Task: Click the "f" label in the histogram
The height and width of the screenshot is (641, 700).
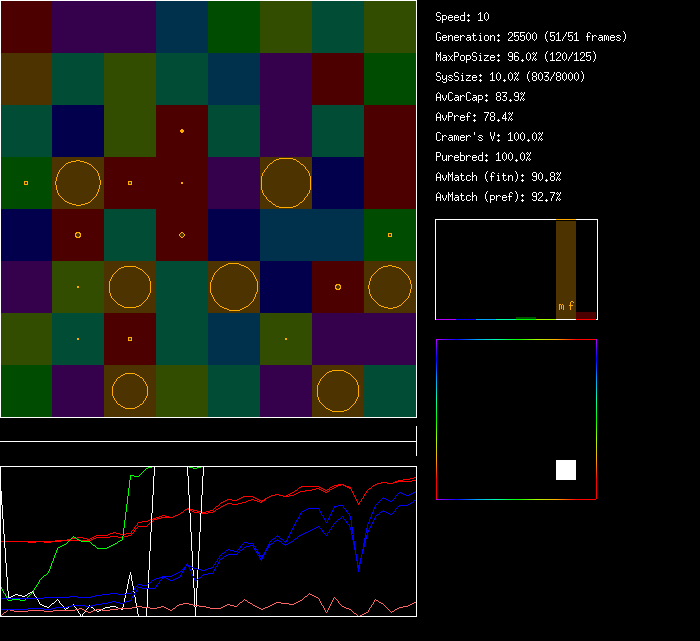Action: (571, 306)
